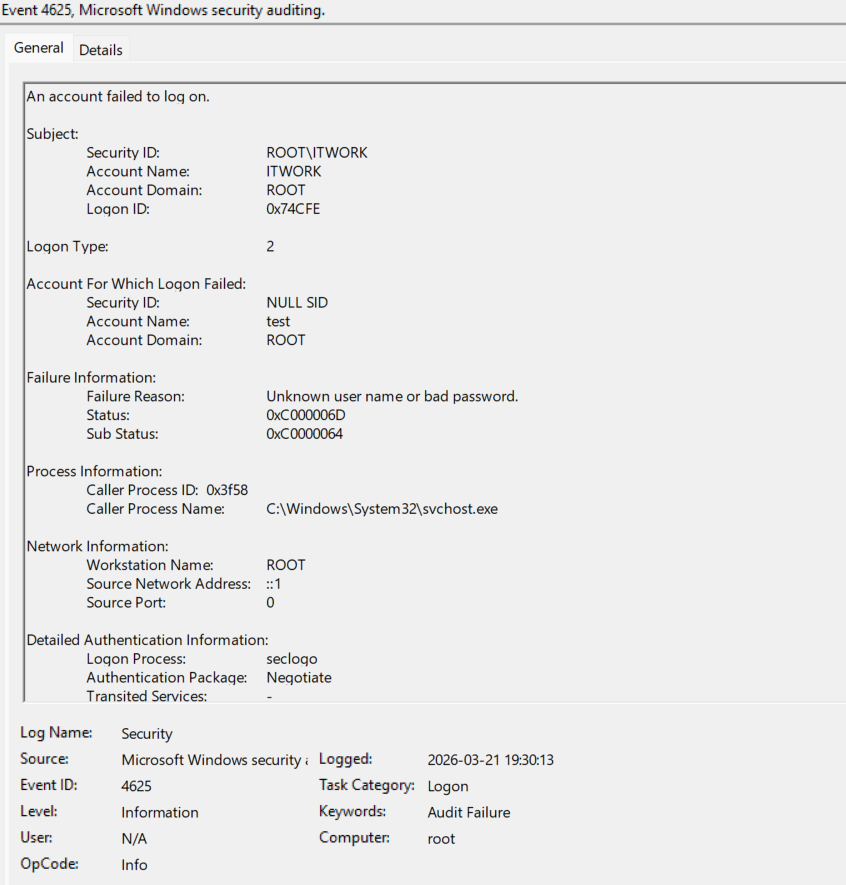
Task: Click the Log Name field showing Security
Action: [147, 734]
